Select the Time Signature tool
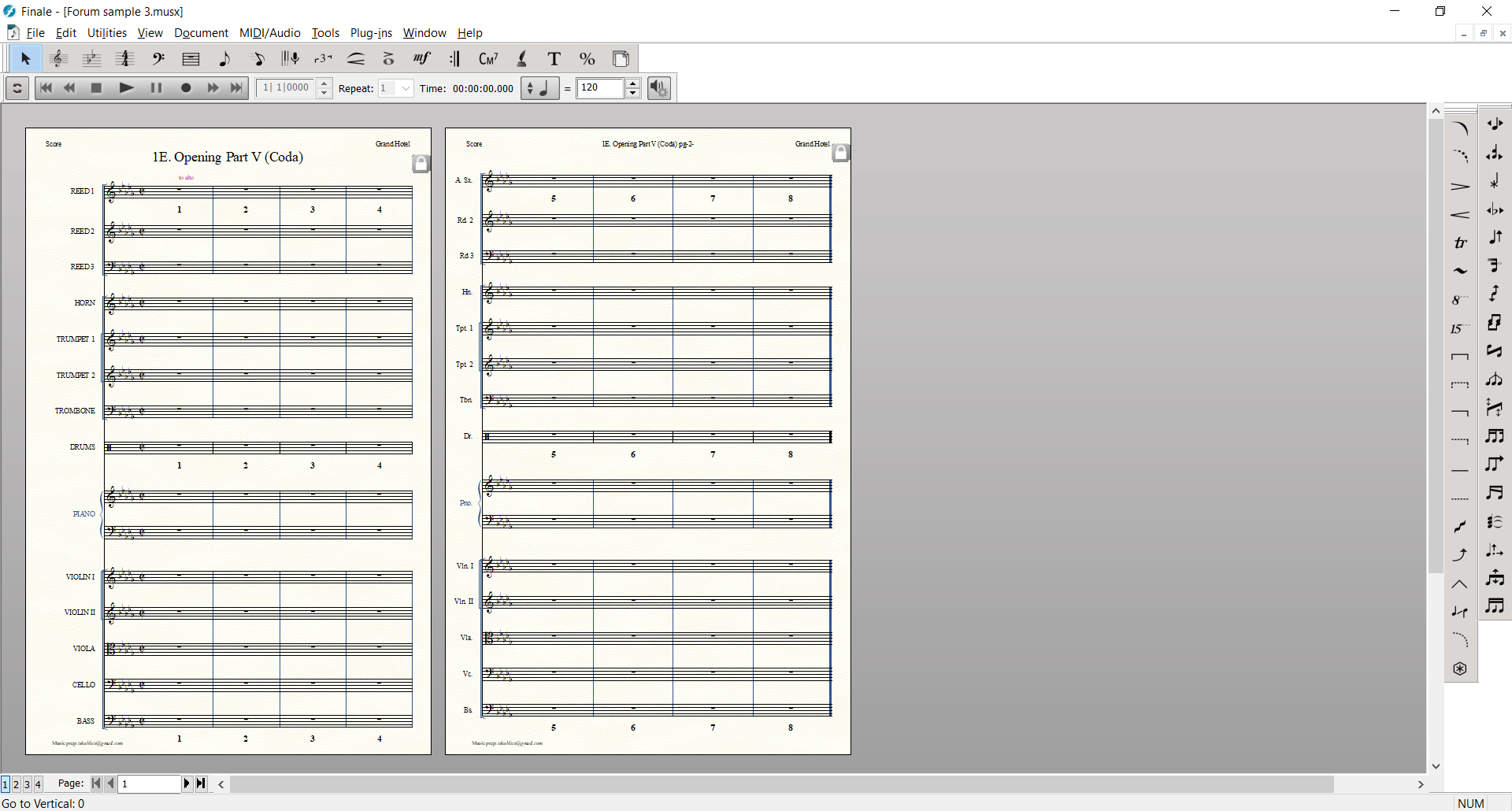 tap(124, 59)
